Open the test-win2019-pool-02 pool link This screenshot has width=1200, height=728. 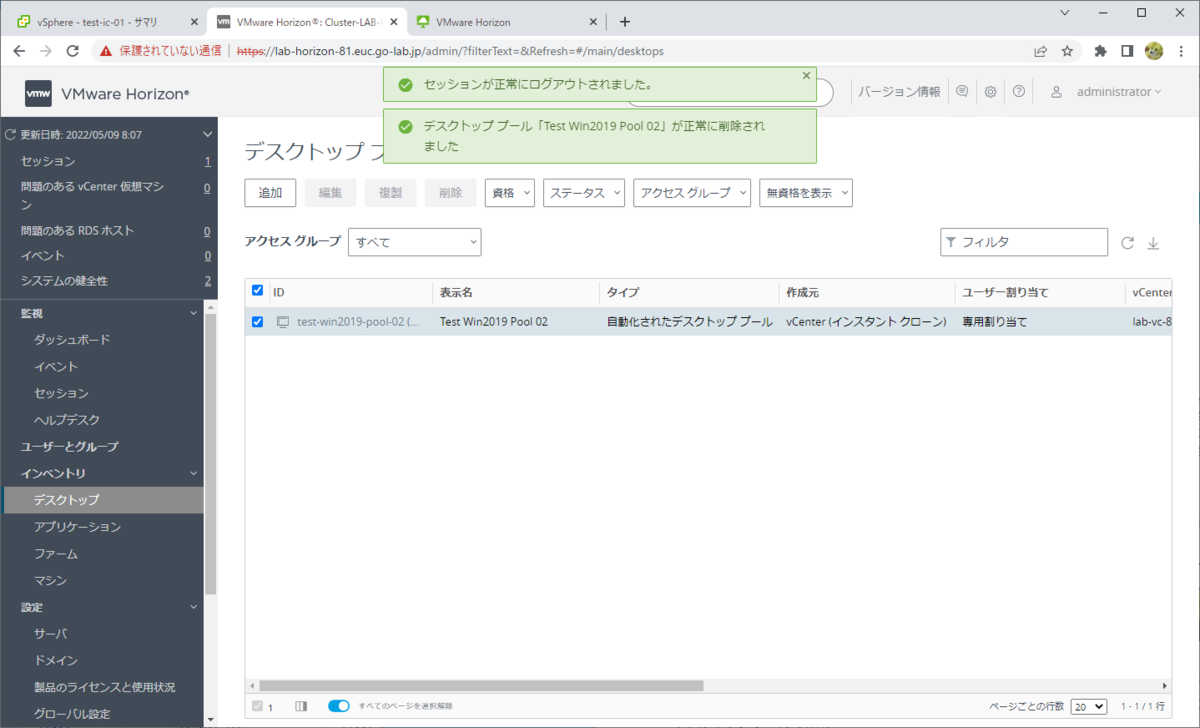(x=358, y=322)
